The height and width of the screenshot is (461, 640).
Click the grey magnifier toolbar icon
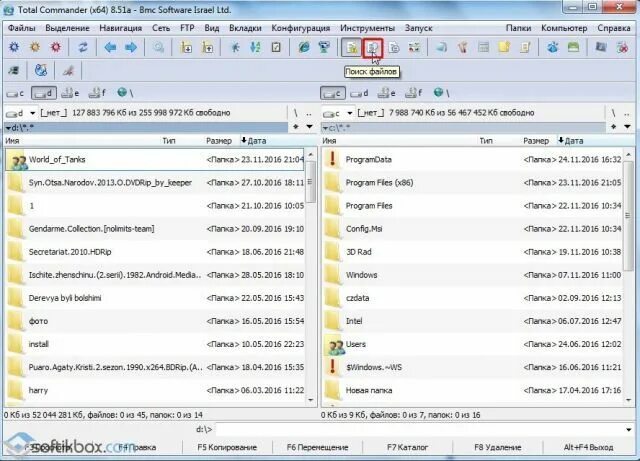158,47
